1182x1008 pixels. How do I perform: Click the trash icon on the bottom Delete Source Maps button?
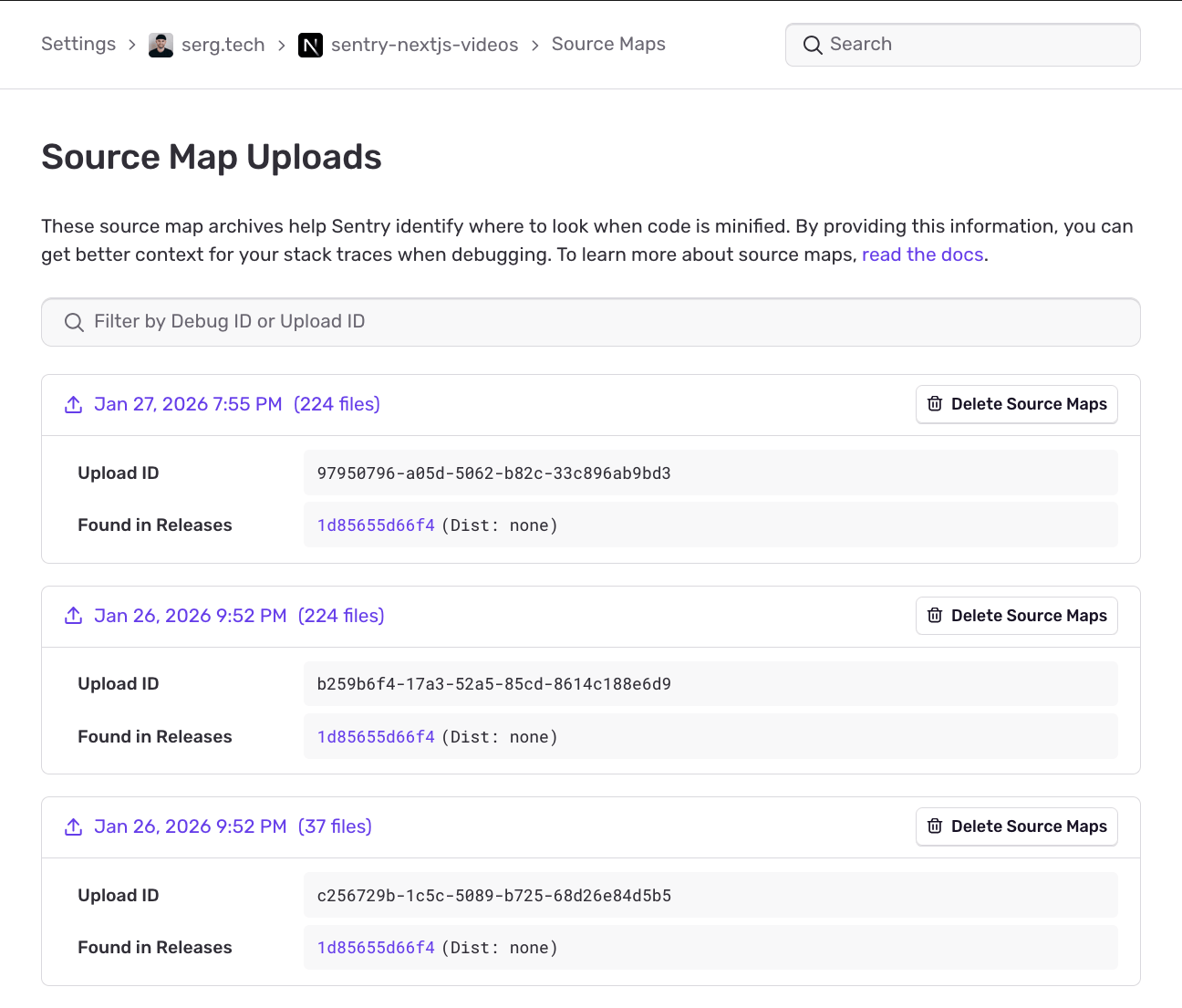click(x=935, y=826)
